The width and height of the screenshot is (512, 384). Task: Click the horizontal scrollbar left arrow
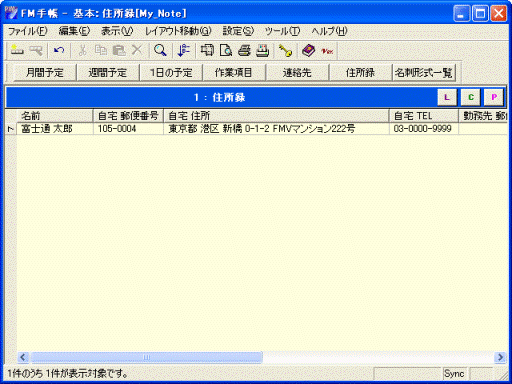[x=23, y=357]
